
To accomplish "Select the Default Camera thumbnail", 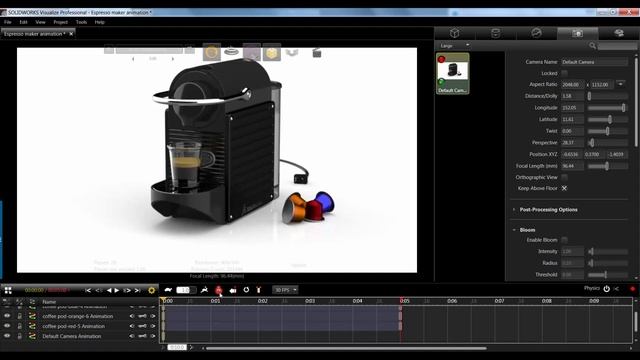I will click(x=453, y=73).
